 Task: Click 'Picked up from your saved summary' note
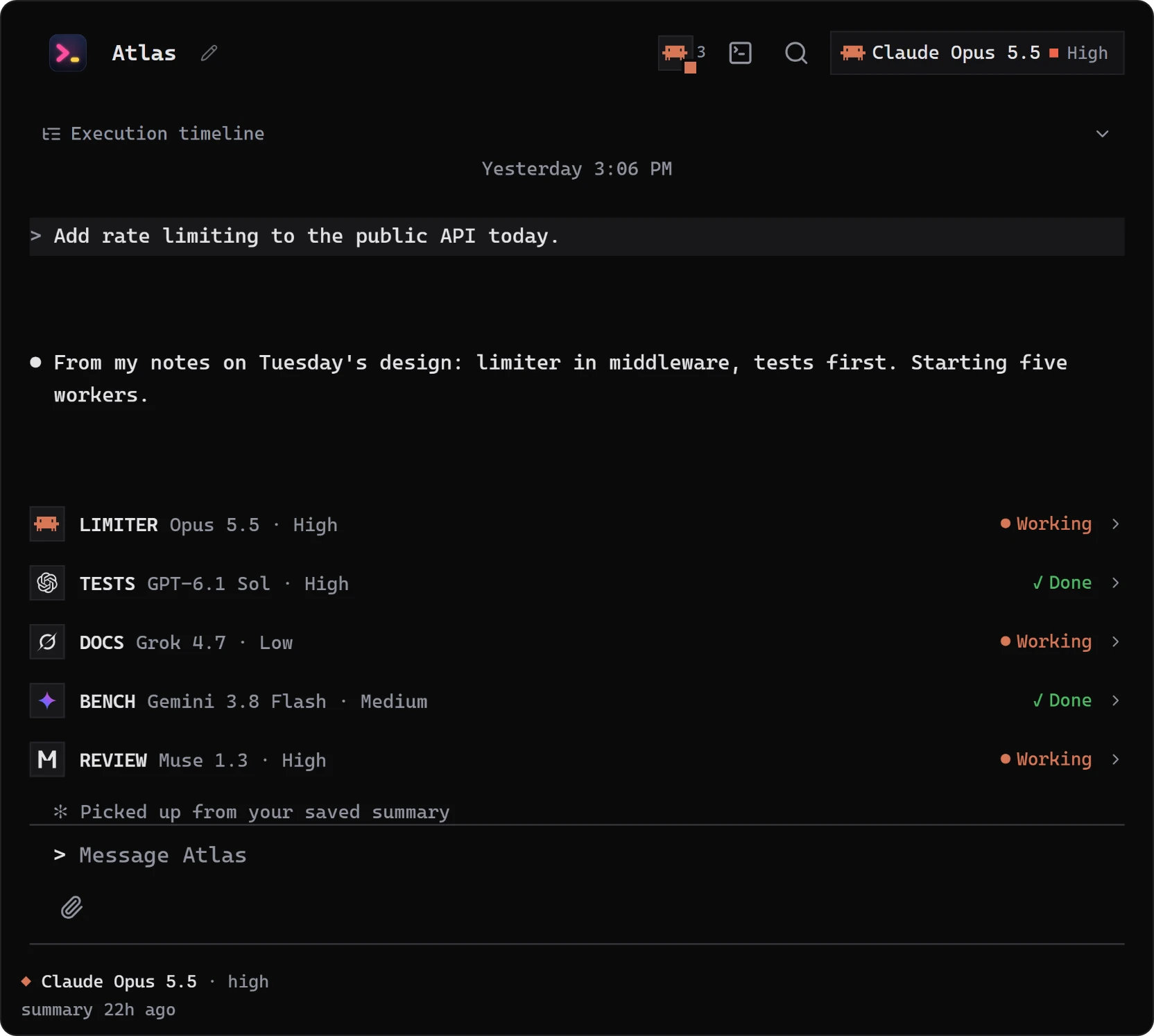(265, 812)
